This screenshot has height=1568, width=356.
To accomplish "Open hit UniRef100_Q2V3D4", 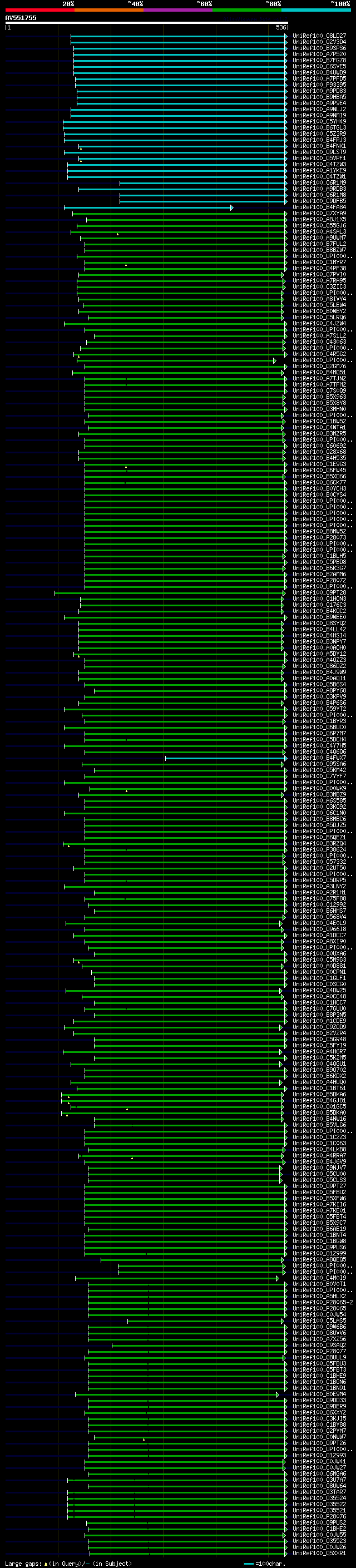I will (319, 42).
